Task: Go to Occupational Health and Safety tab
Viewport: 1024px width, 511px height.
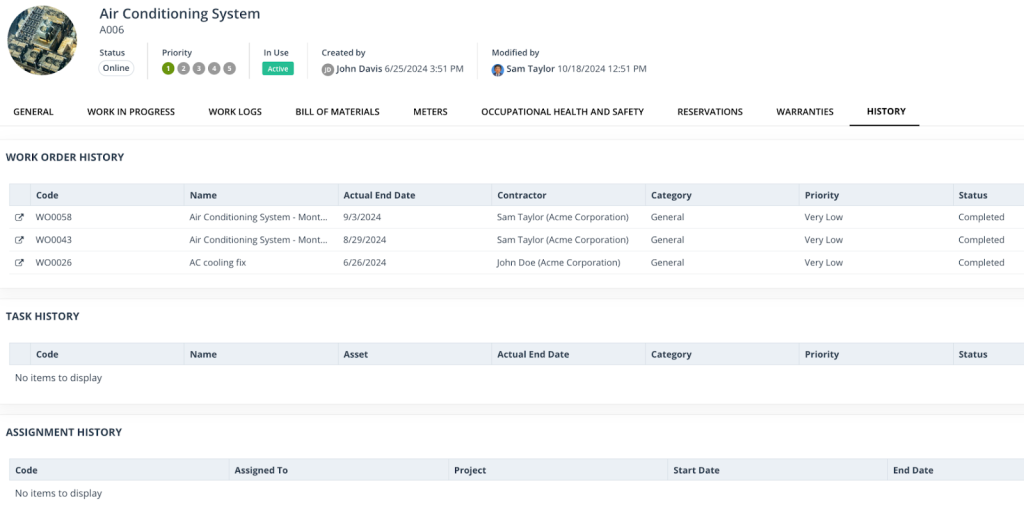Action: click(x=562, y=112)
